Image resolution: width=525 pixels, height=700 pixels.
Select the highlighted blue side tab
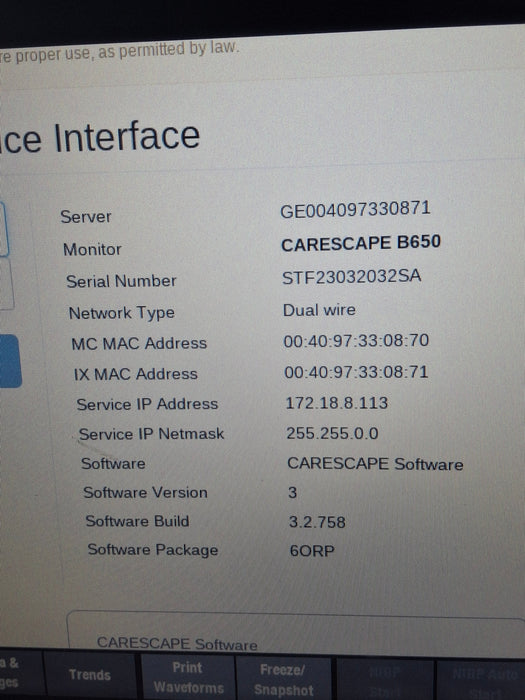coord(10,361)
